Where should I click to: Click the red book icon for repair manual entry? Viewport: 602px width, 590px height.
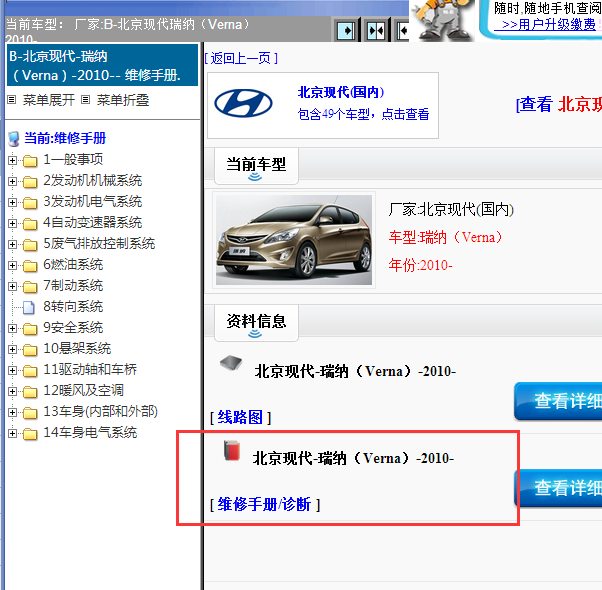(x=232, y=450)
